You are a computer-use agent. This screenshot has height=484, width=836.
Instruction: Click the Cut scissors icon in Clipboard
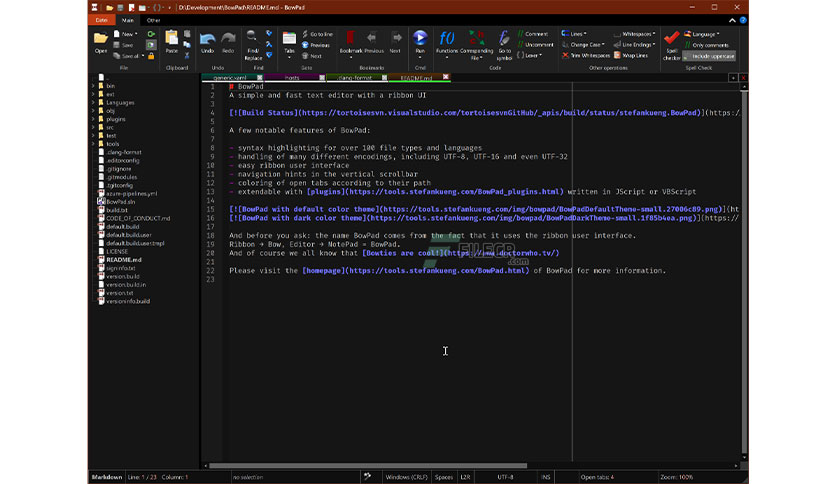(x=187, y=55)
